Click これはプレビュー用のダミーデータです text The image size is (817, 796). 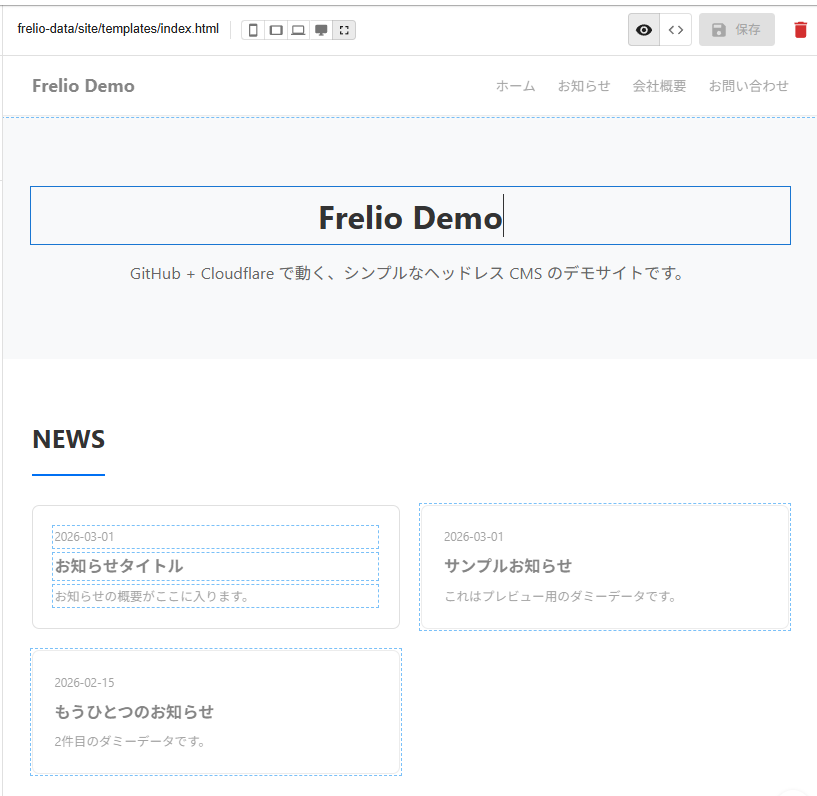tap(560, 596)
